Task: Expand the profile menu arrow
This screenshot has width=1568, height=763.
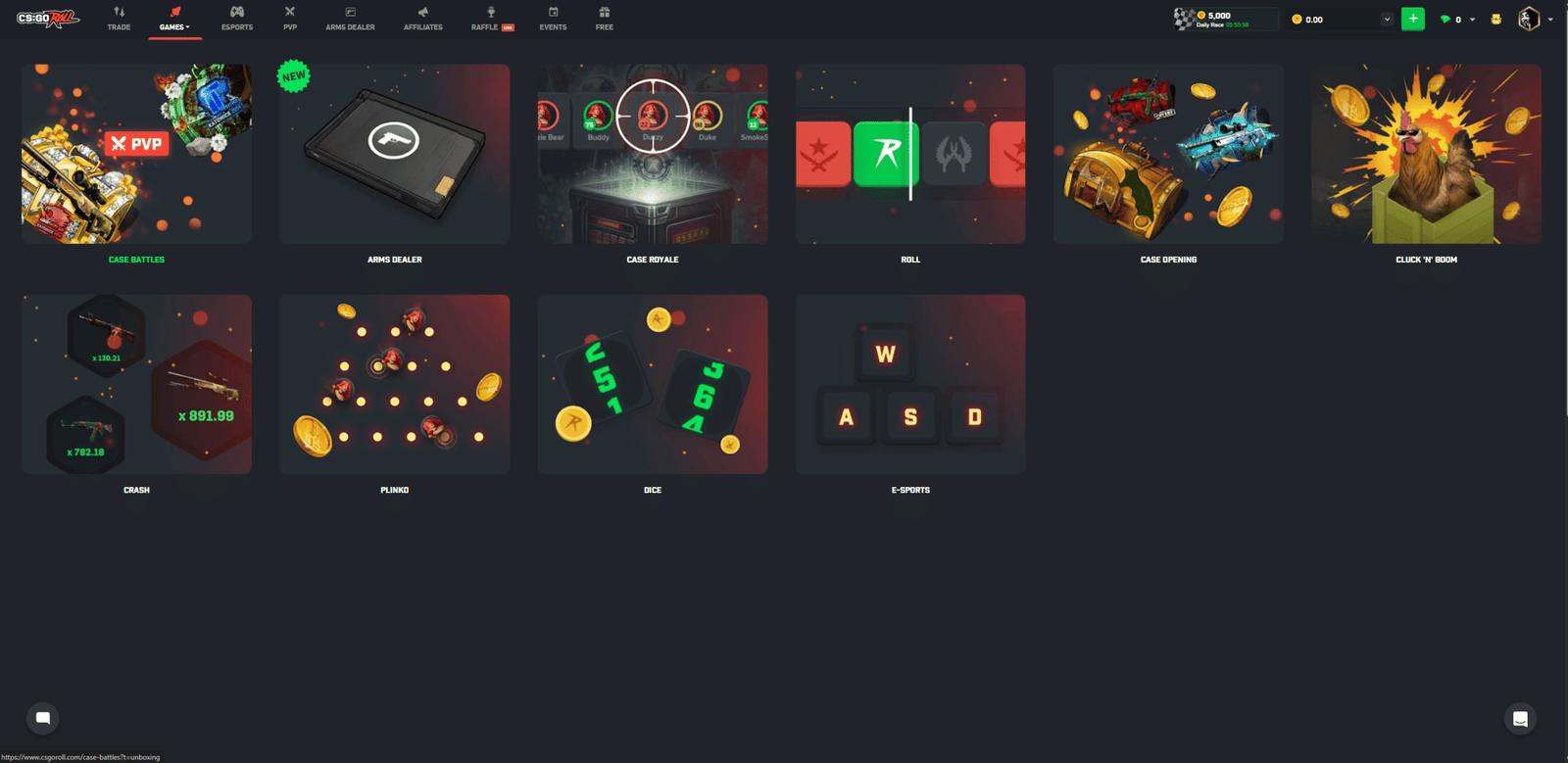Action: tap(1550, 20)
